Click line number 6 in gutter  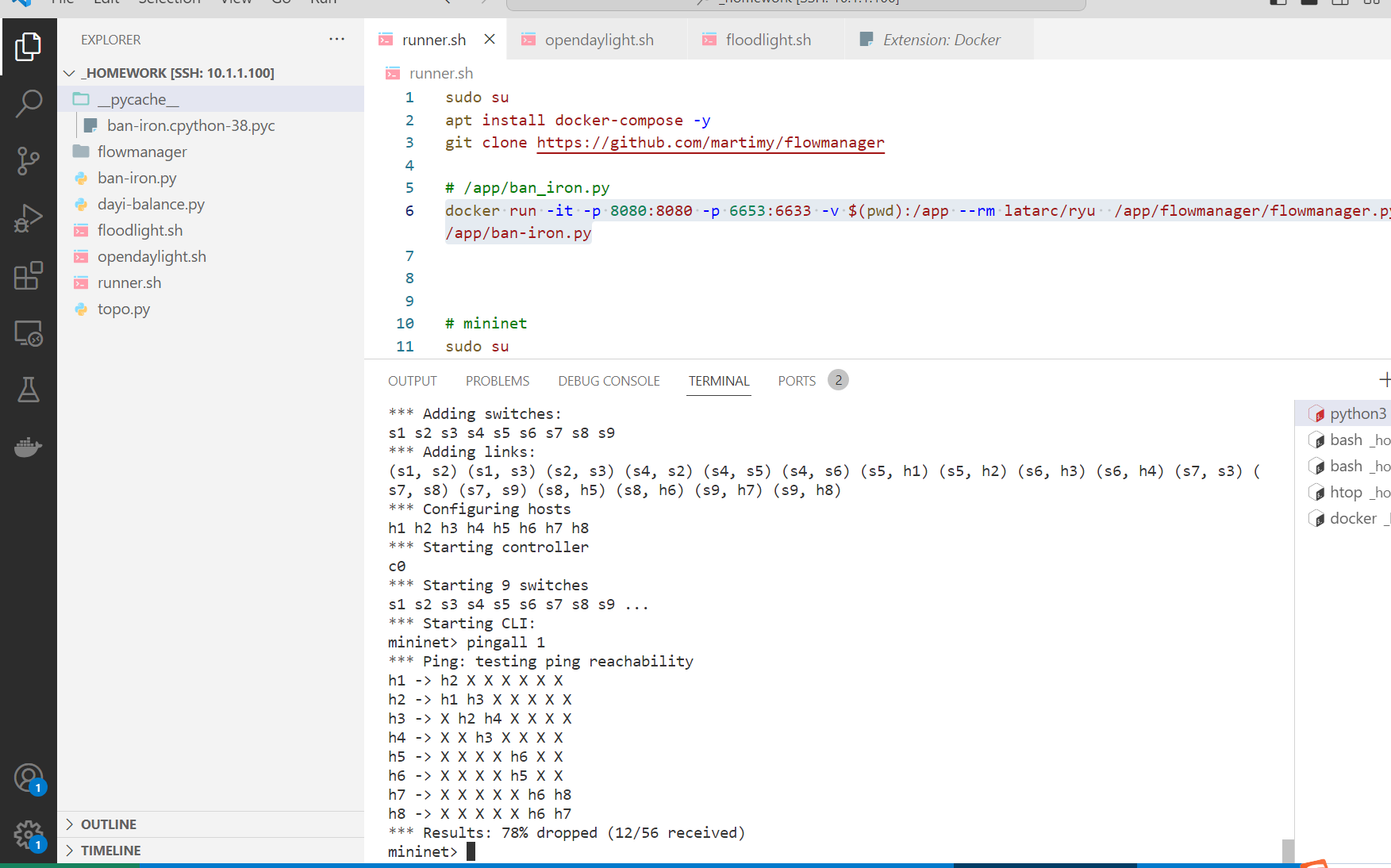[x=409, y=211]
